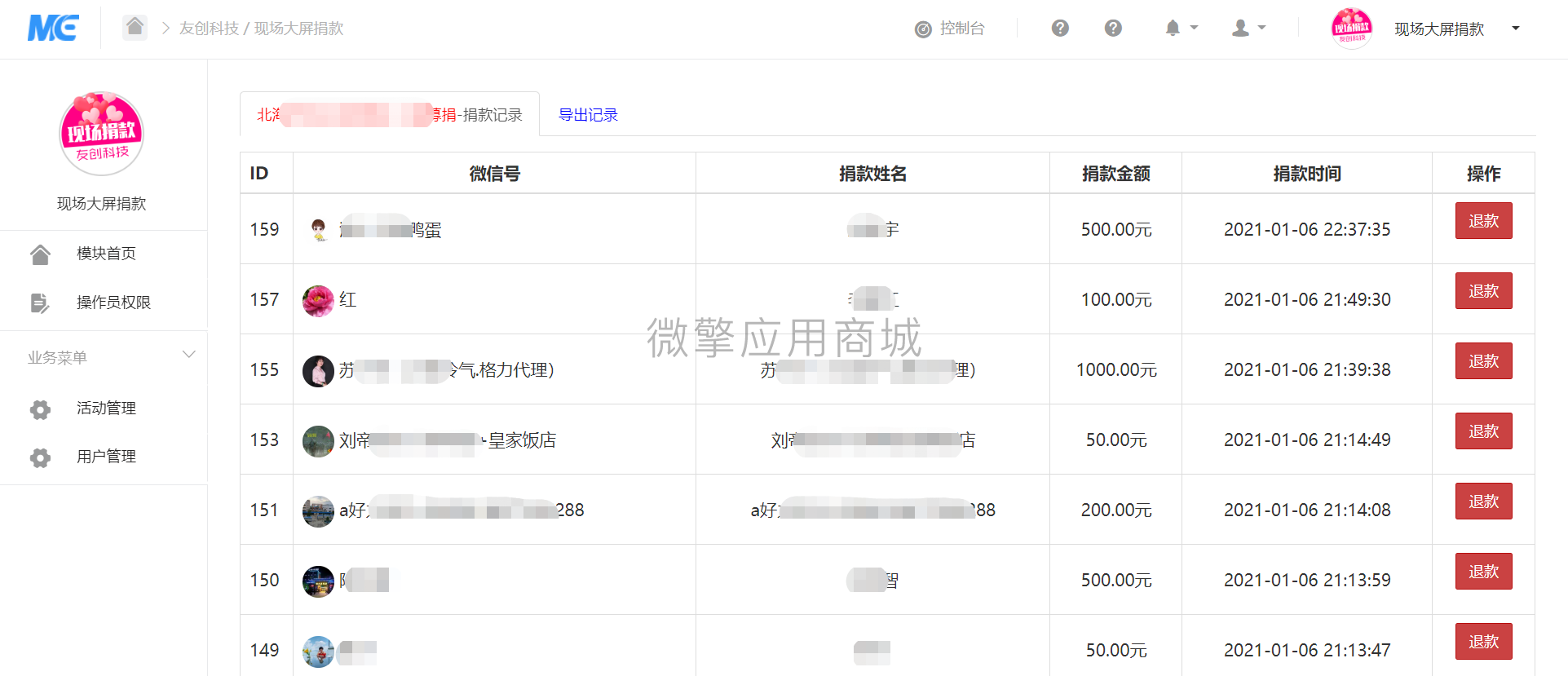
Task: Click the 现场捐款 module logo in sidebar
Action: click(102, 134)
